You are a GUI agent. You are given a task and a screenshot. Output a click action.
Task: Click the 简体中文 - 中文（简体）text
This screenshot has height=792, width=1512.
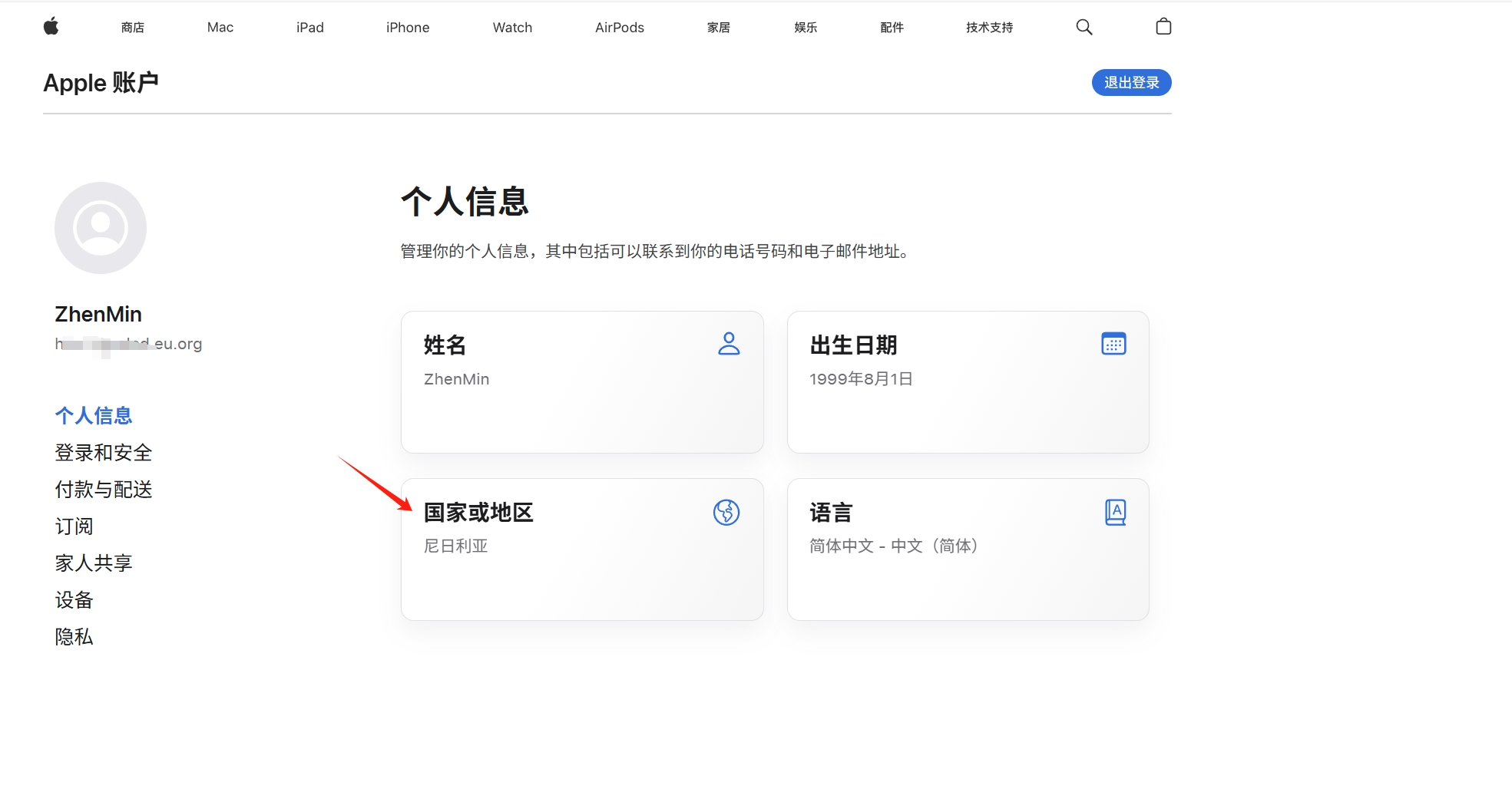click(894, 546)
